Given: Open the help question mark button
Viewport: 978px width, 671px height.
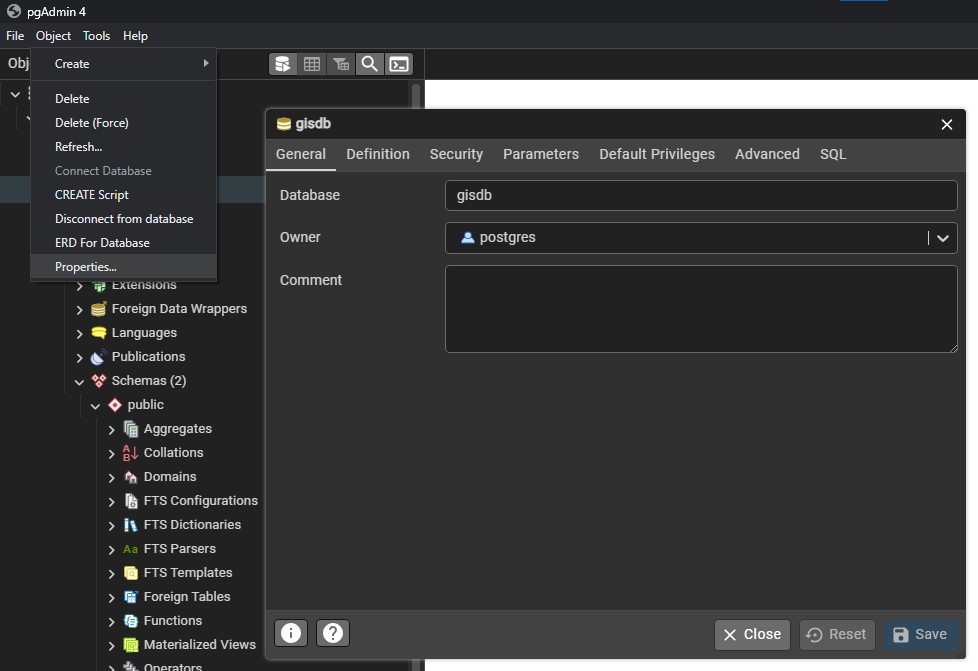Looking at the screenshot, I should (333, 633).
